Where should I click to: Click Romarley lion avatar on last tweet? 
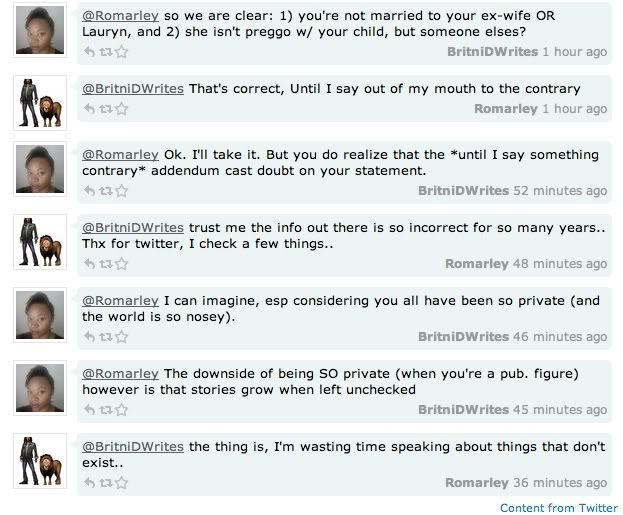click(x=40, y=461)
